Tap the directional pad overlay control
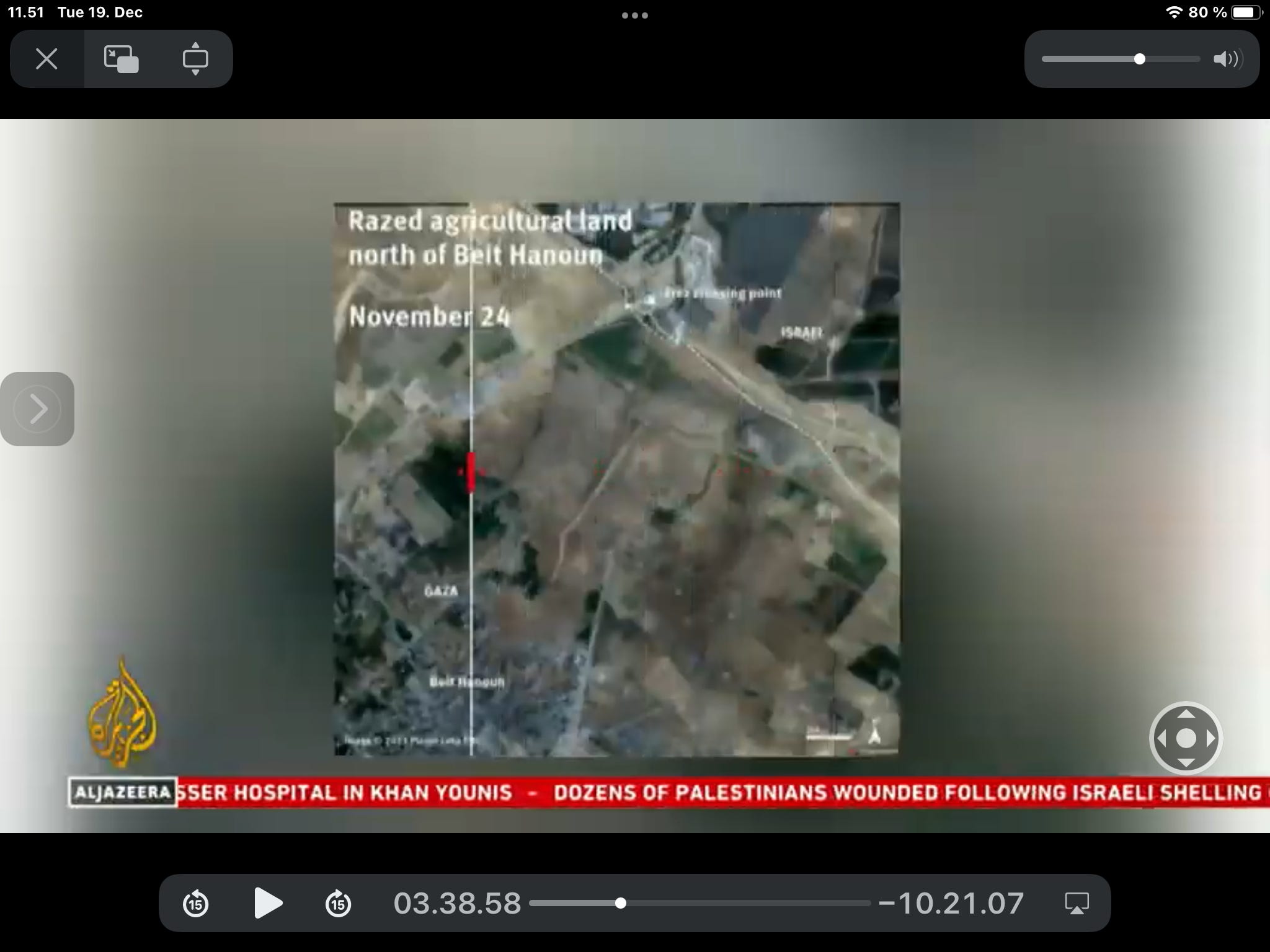This screenshot has height=952, width=1270. pyautogui.click(x=1186, y=738)
